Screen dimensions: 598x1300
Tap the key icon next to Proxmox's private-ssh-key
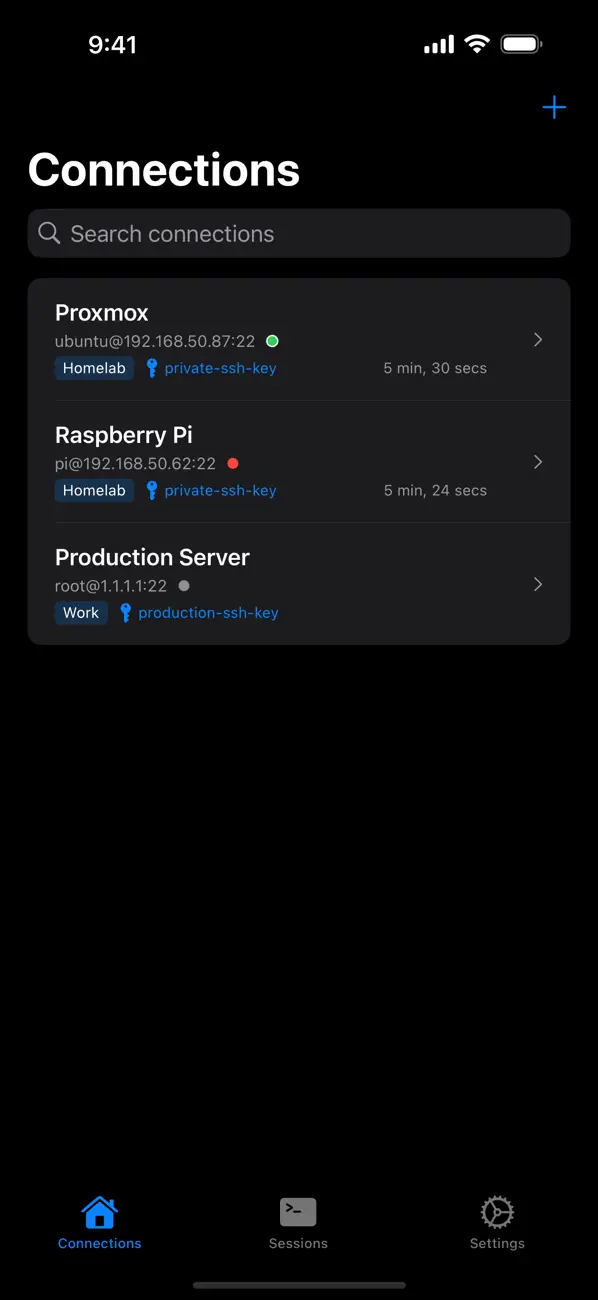tap(150, 368)
